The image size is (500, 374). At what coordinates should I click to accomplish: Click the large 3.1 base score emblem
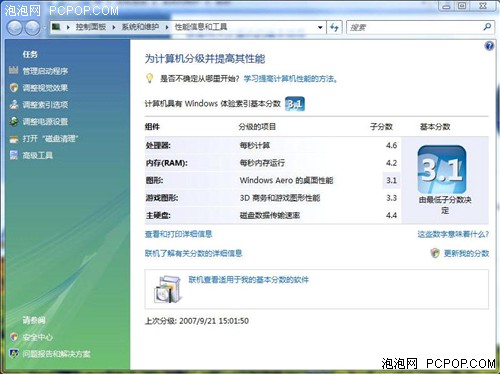(442, 169)
